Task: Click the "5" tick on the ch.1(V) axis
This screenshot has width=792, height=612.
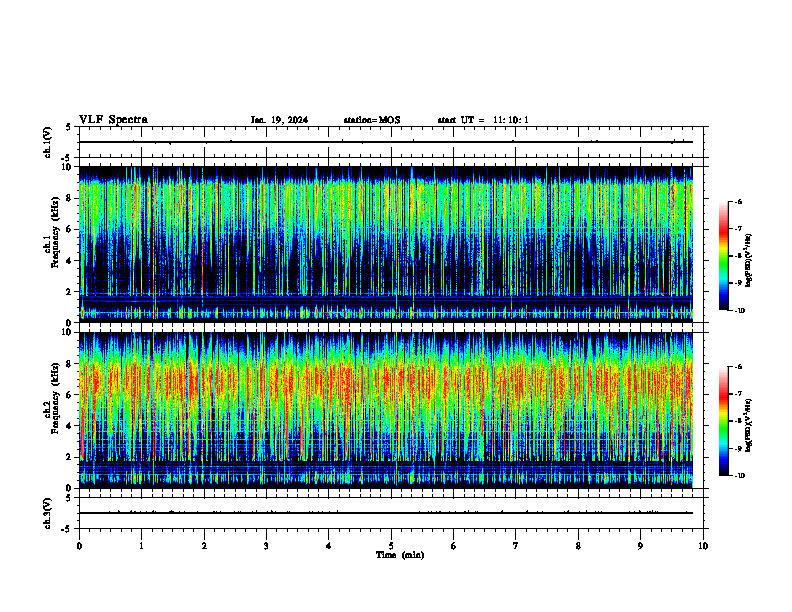Action: (69, 128)
